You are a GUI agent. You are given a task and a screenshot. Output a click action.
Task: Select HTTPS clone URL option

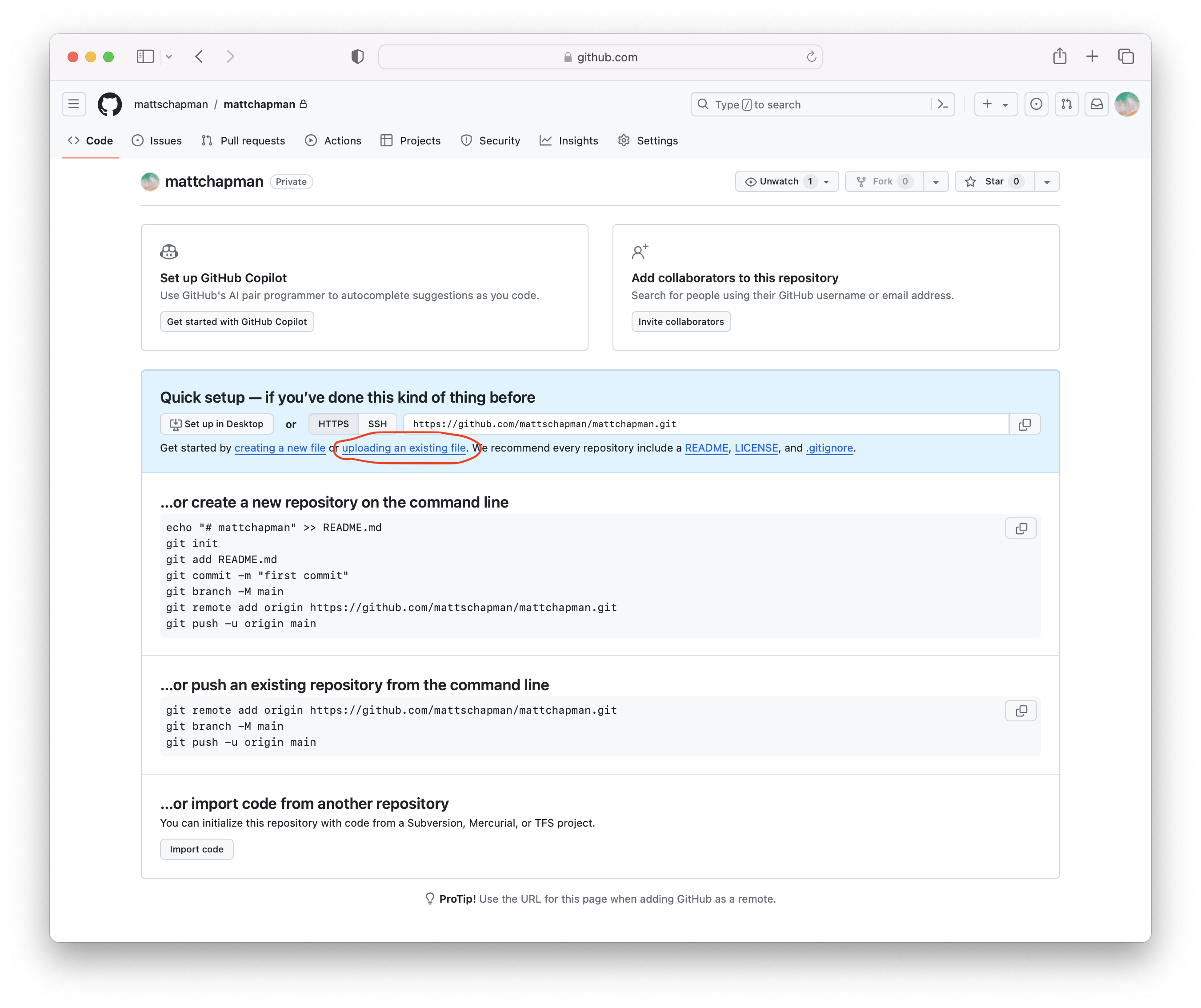point(333,424)
